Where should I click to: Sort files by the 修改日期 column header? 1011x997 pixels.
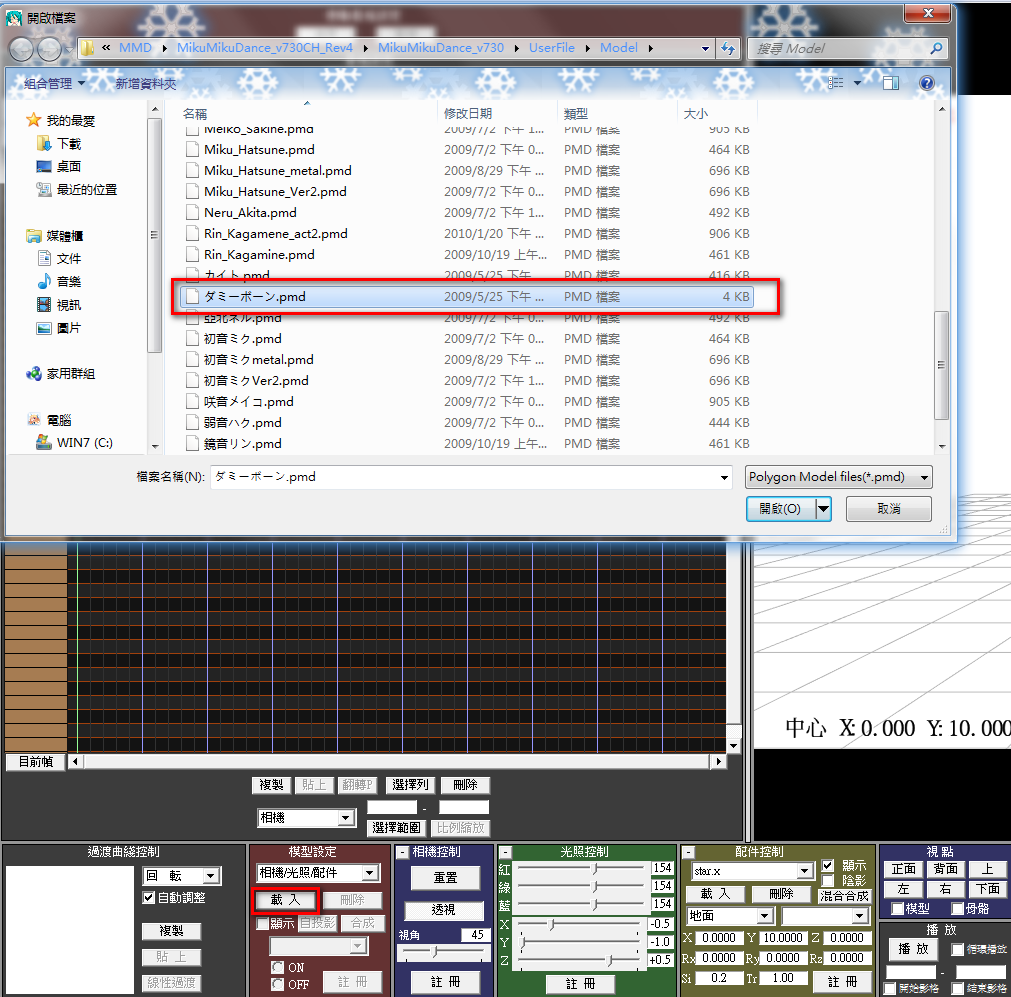pos(467,114)
